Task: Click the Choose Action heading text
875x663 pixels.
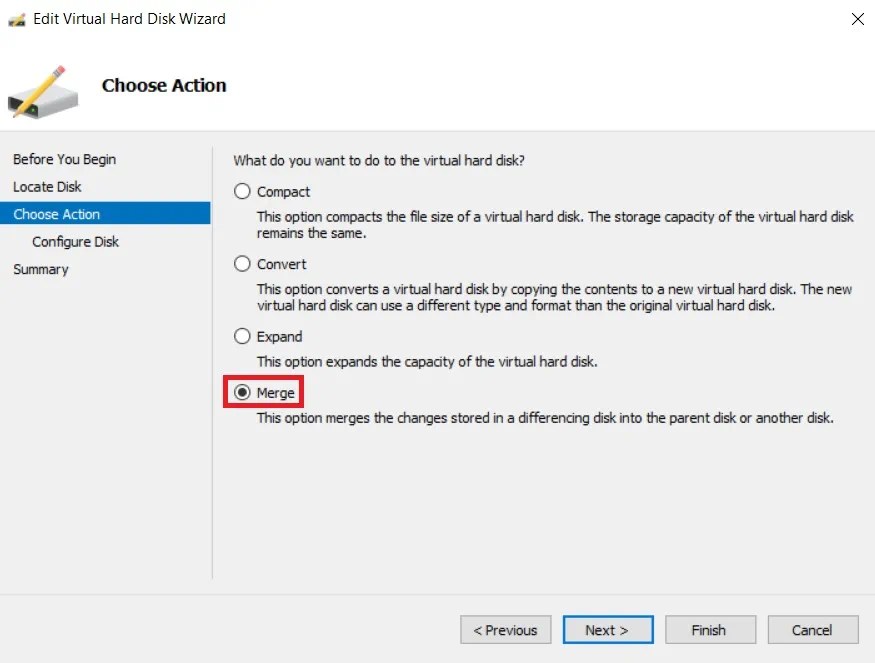Action: click(x=164, y=85)
